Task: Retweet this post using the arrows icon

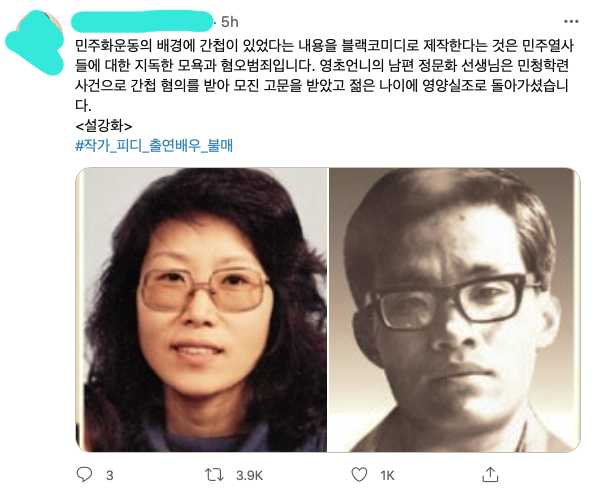Action: pos(214,475)
